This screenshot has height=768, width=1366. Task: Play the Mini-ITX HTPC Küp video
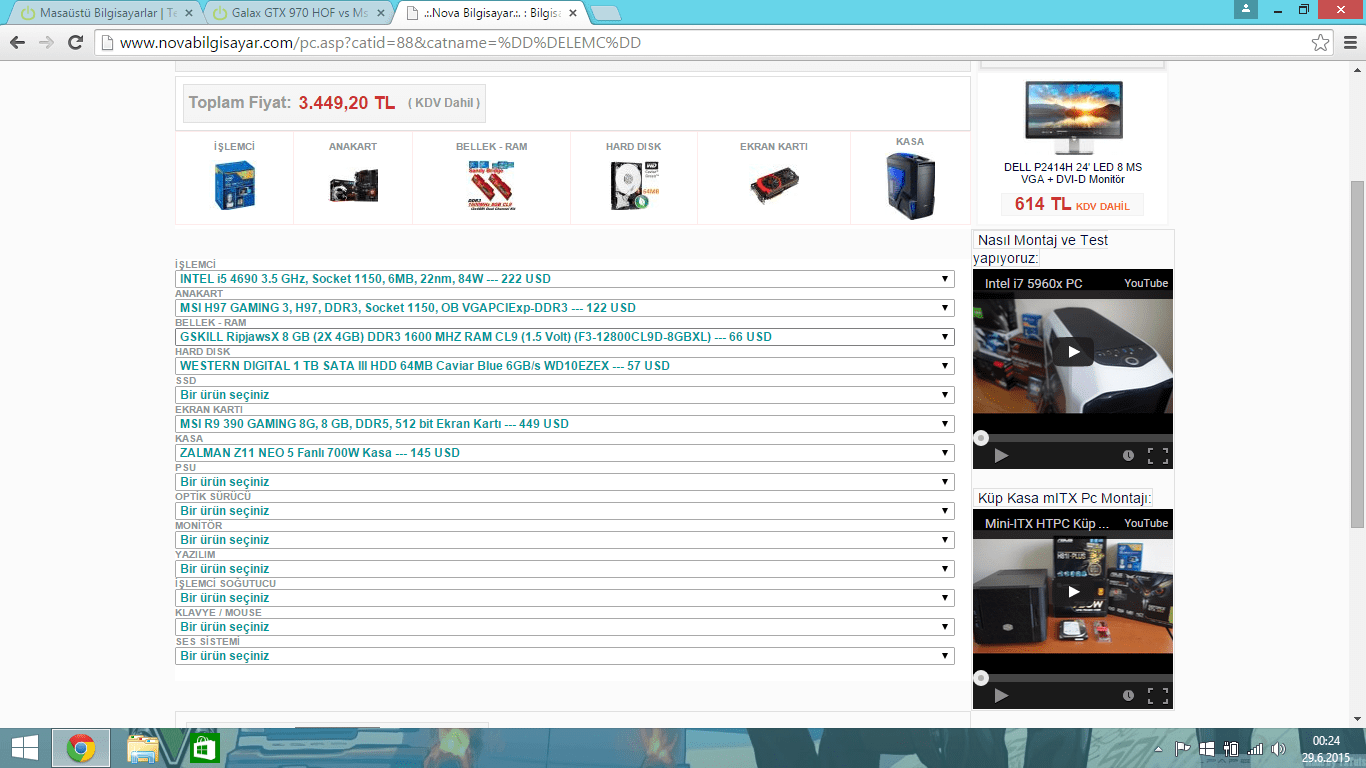tap(1073, 591)
